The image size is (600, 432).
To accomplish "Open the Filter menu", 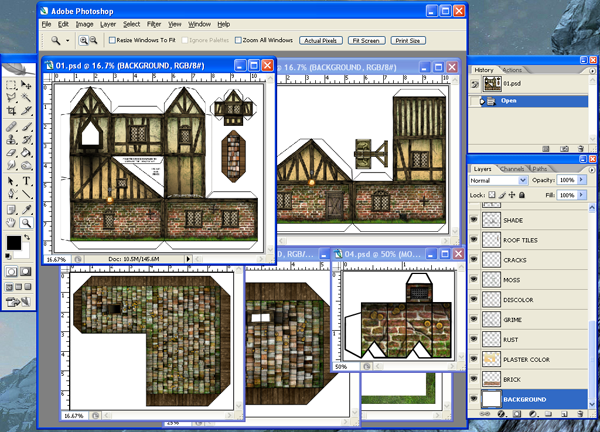I will pos(154,24).
